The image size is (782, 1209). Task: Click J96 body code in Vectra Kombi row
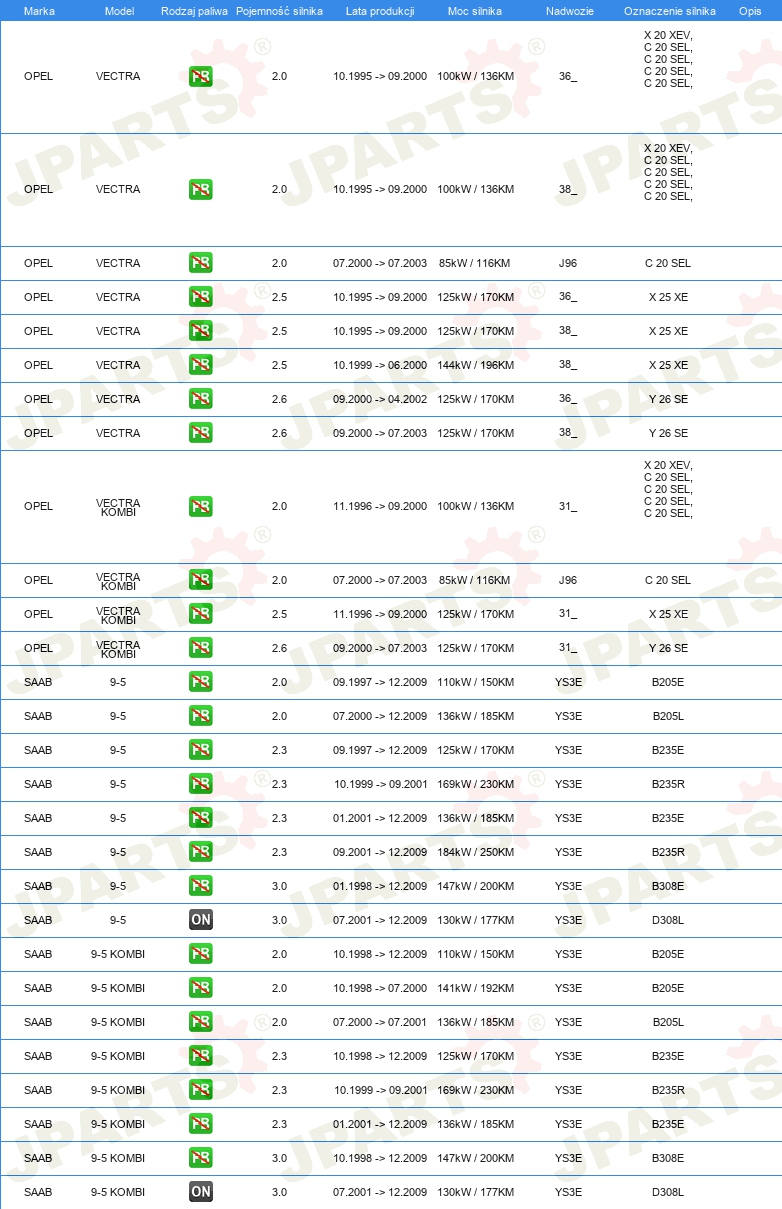click(x=568, y=580)
